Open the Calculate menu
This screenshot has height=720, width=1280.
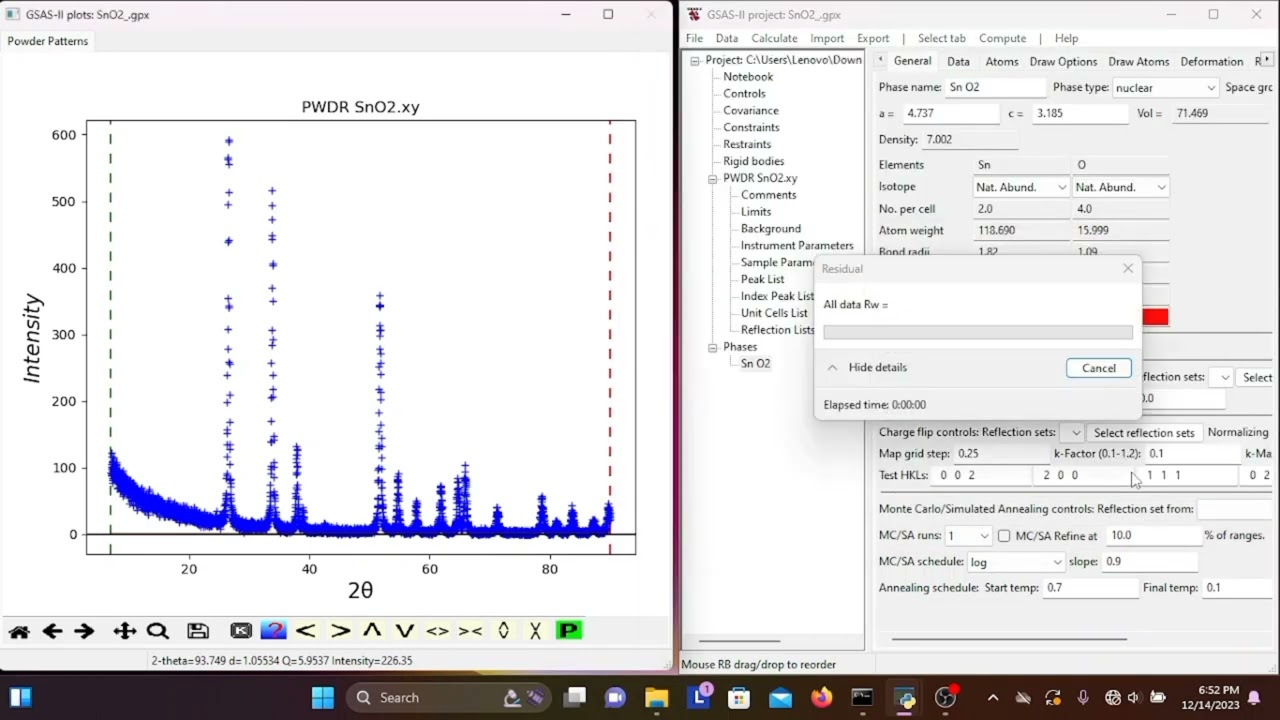[x=775, y=38]
